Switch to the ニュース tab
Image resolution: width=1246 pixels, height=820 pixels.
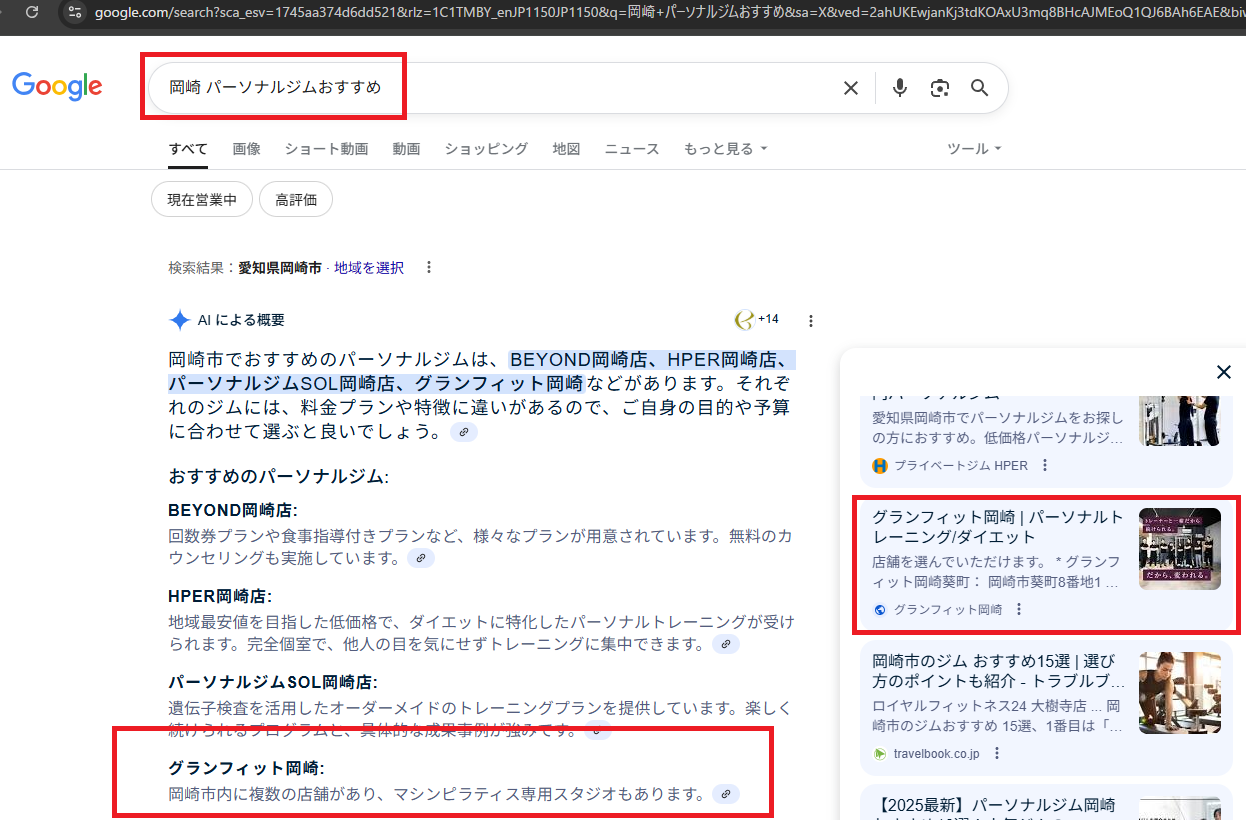(632, 149)
